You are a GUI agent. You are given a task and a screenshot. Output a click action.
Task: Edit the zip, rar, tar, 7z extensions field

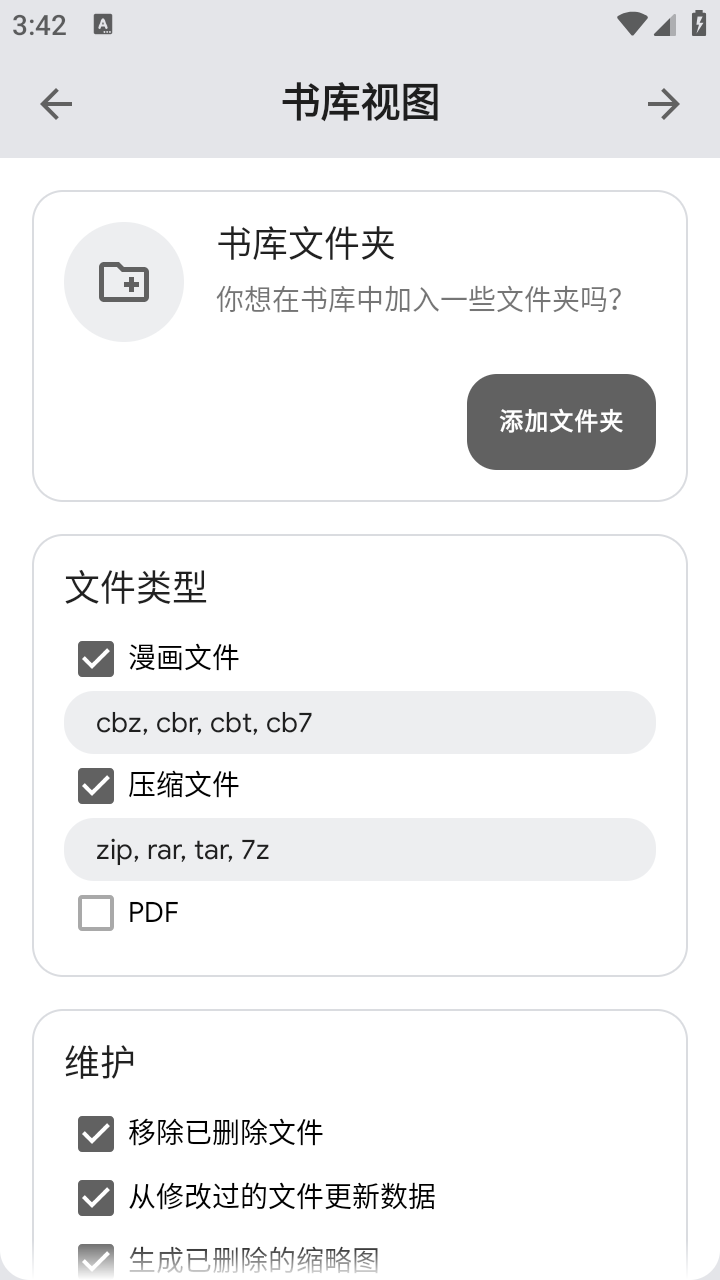tap(360, 850)
